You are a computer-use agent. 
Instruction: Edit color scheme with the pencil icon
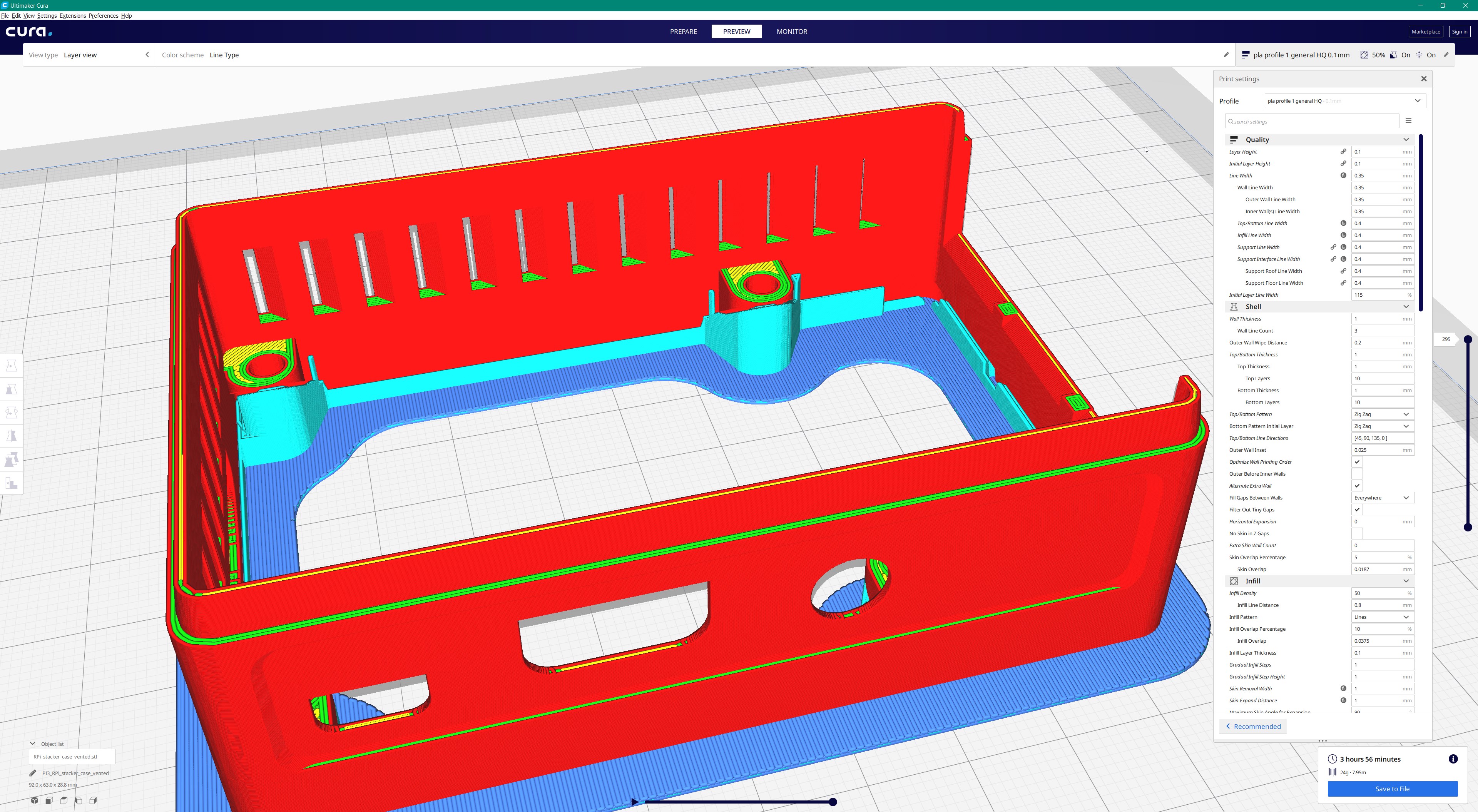coord(1226,55)
